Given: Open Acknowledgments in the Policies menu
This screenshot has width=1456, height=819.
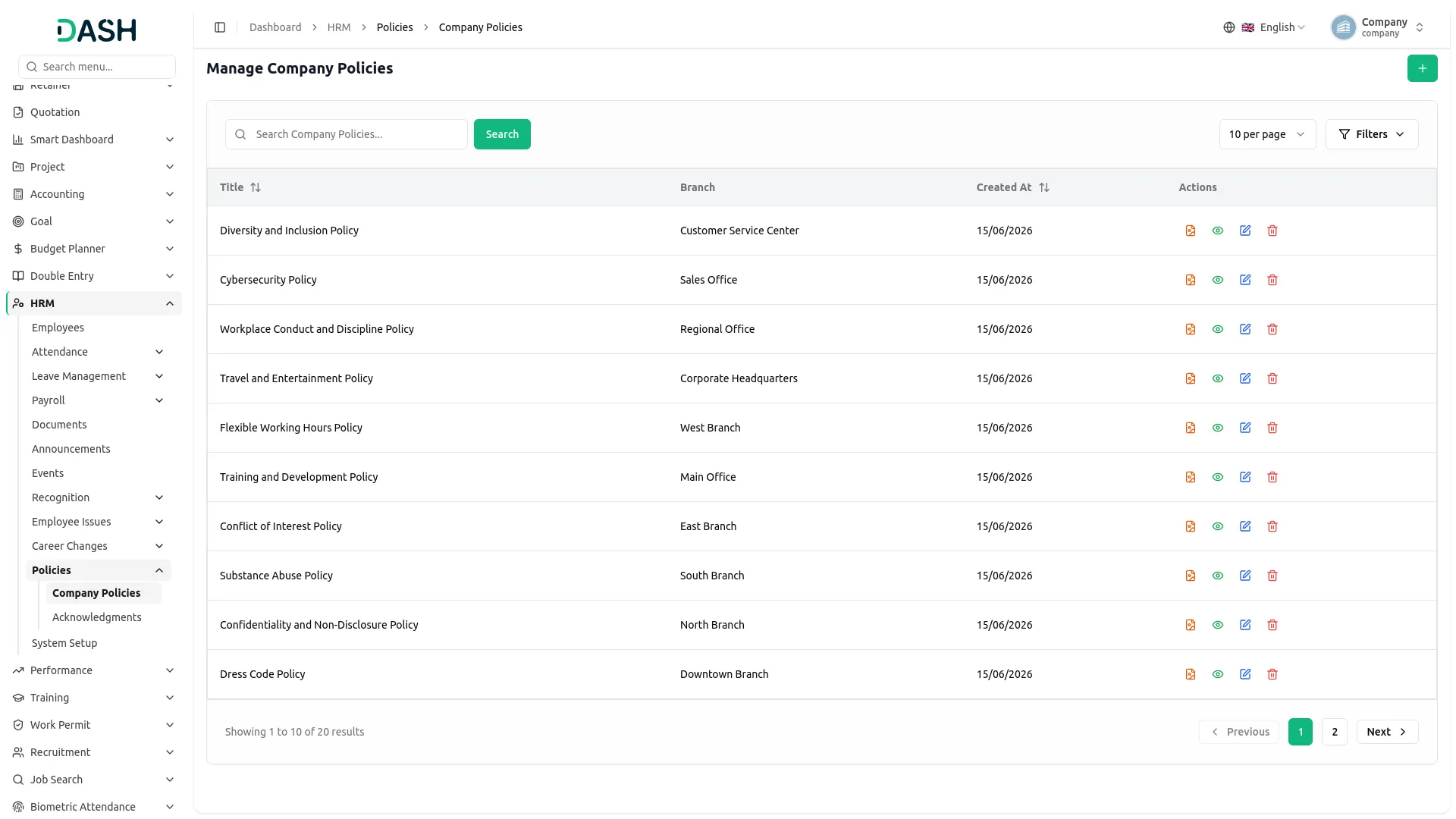Looking at the screenshot, I should [97, 617].
